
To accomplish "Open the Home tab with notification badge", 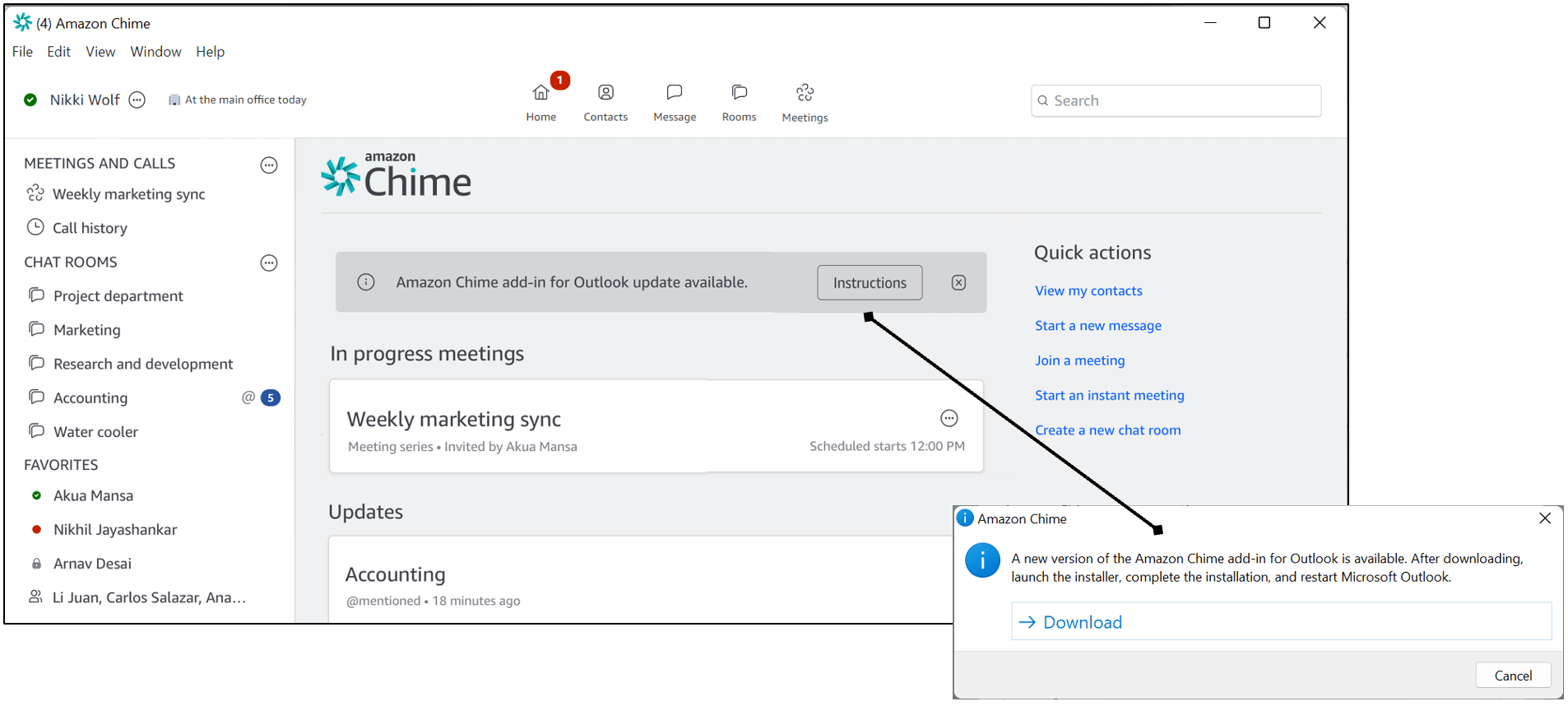I will click(x=541, y=100).
